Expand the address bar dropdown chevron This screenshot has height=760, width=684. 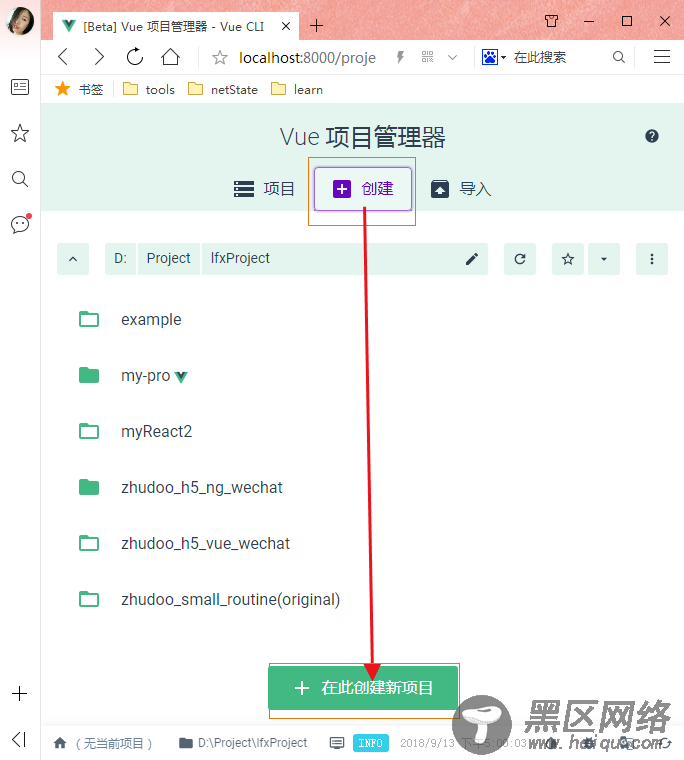452,58
